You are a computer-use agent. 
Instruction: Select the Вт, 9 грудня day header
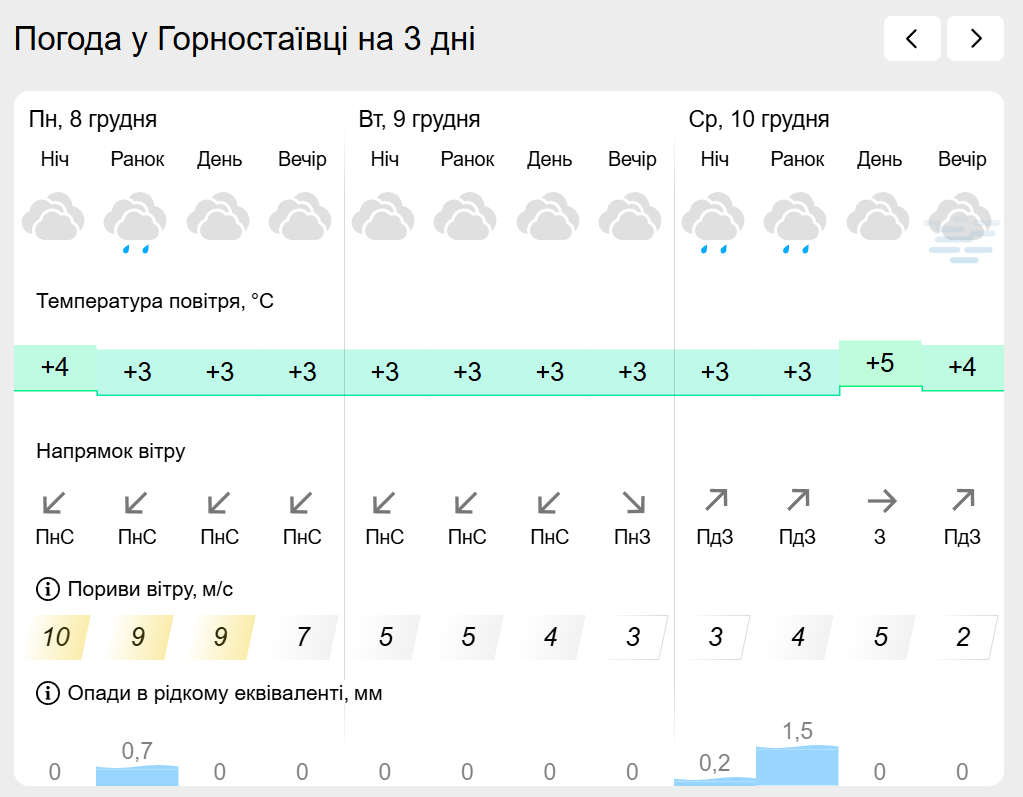click(419, 120)
